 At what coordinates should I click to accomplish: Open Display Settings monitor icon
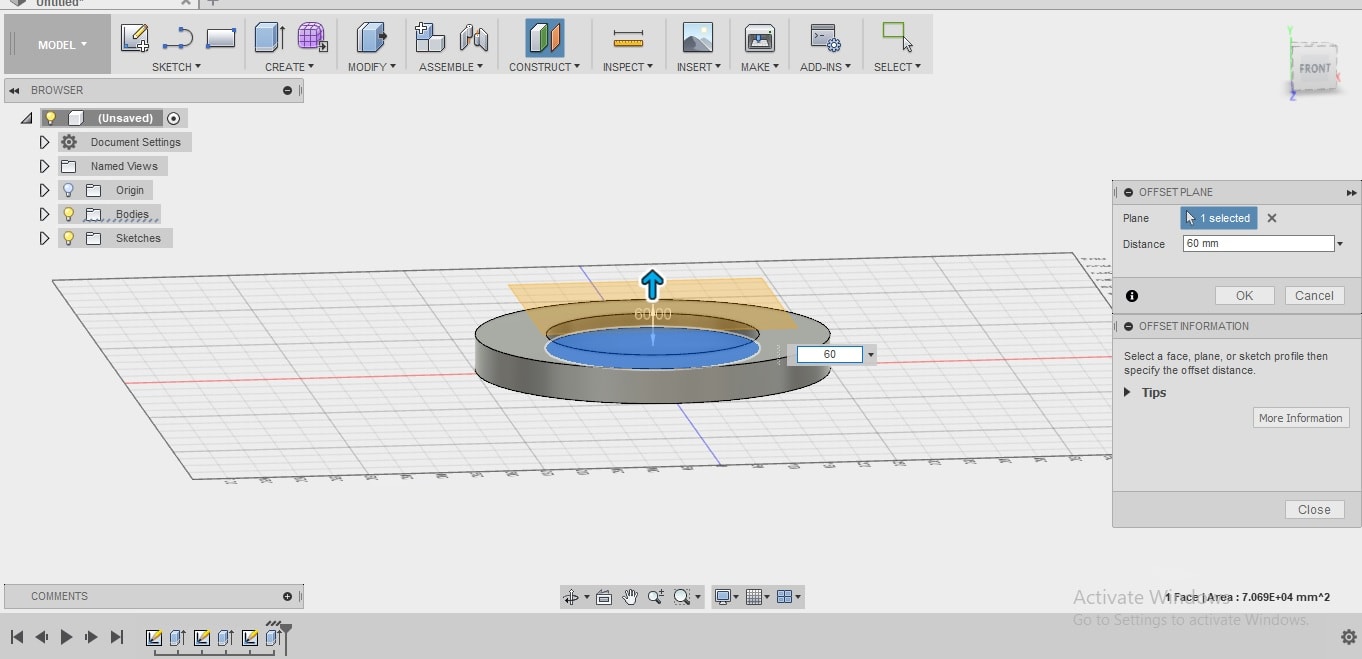point(723,597)
